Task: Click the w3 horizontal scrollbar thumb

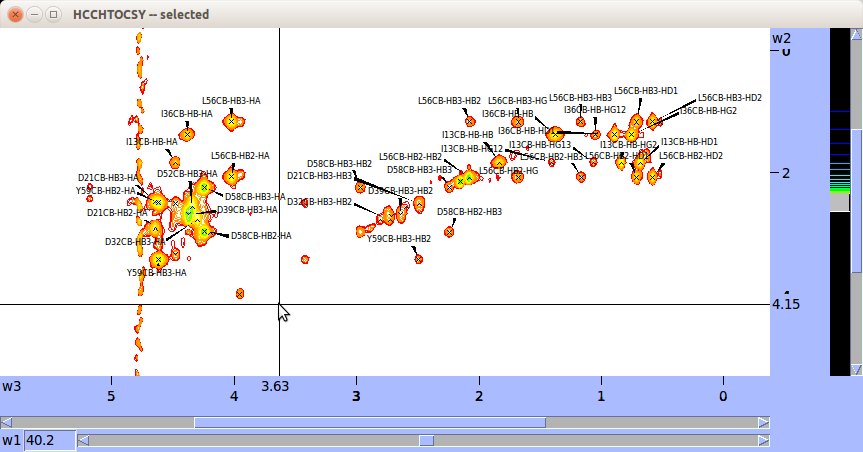Action: 370,422
